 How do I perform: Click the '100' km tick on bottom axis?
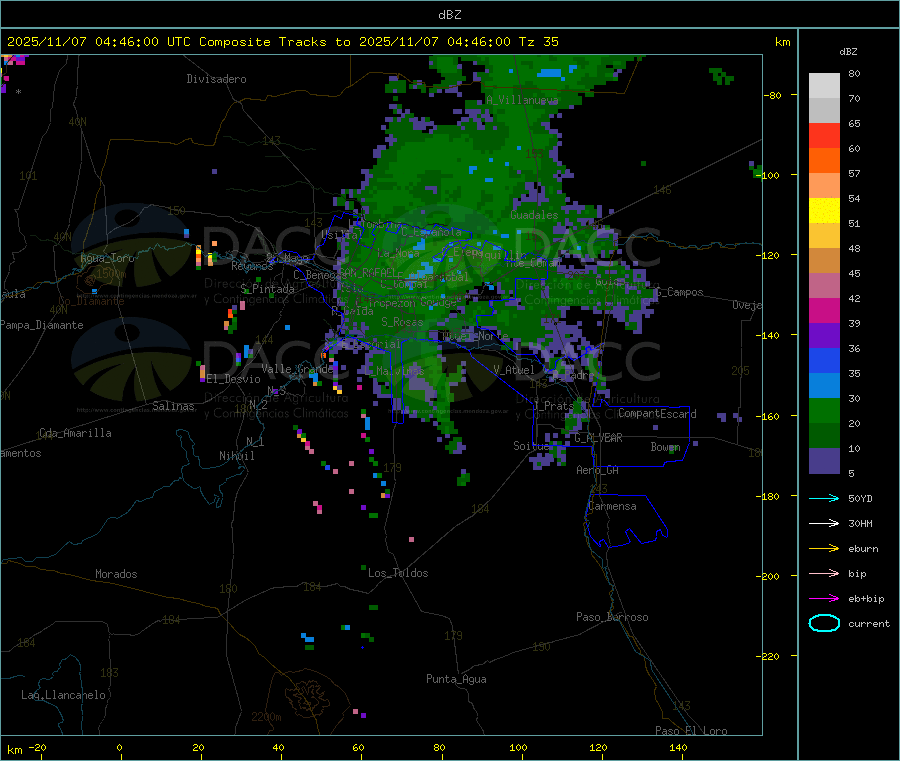(518, 747)
